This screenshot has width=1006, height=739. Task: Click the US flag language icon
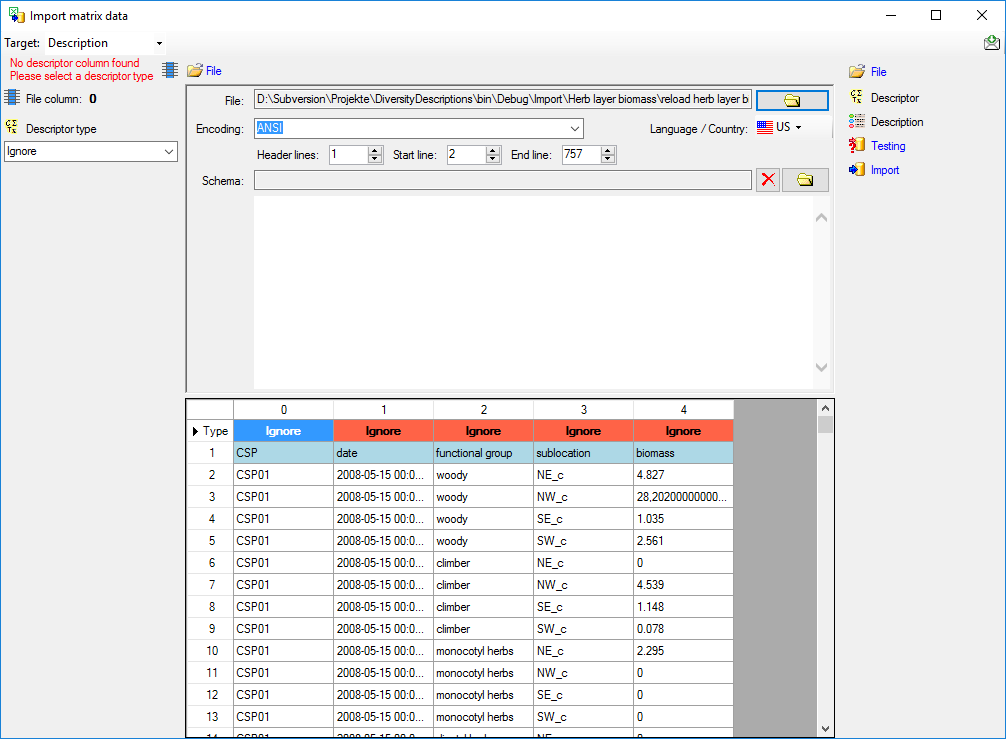pos(765,128)
